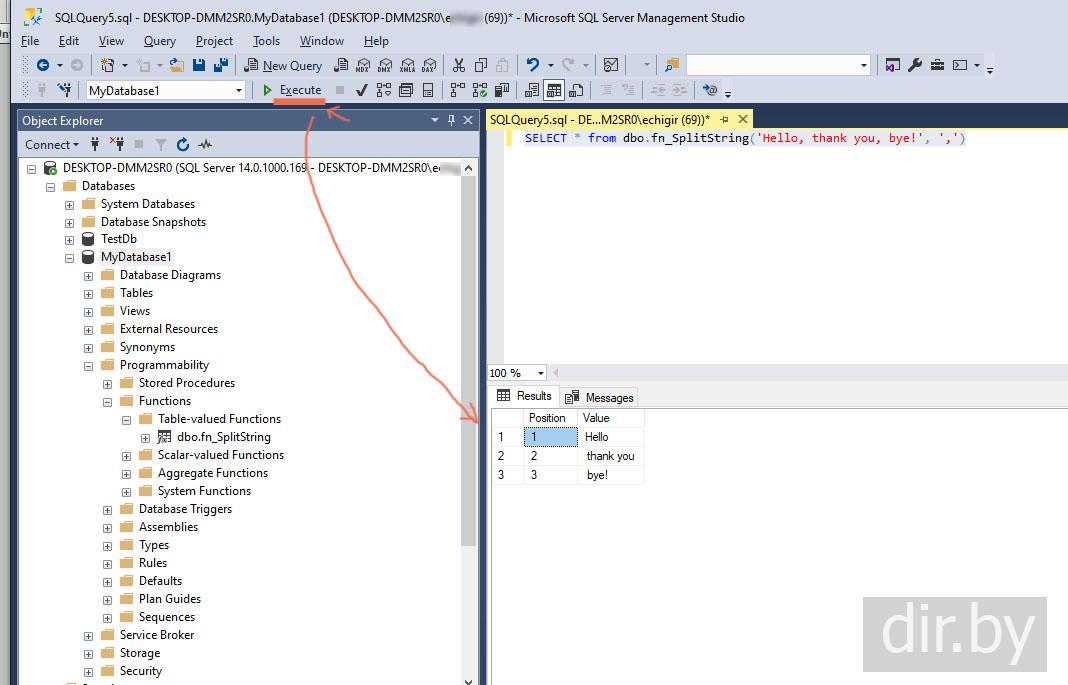Expand the Stored Procedures folder
1068x685 pixels.
[108, 384]
